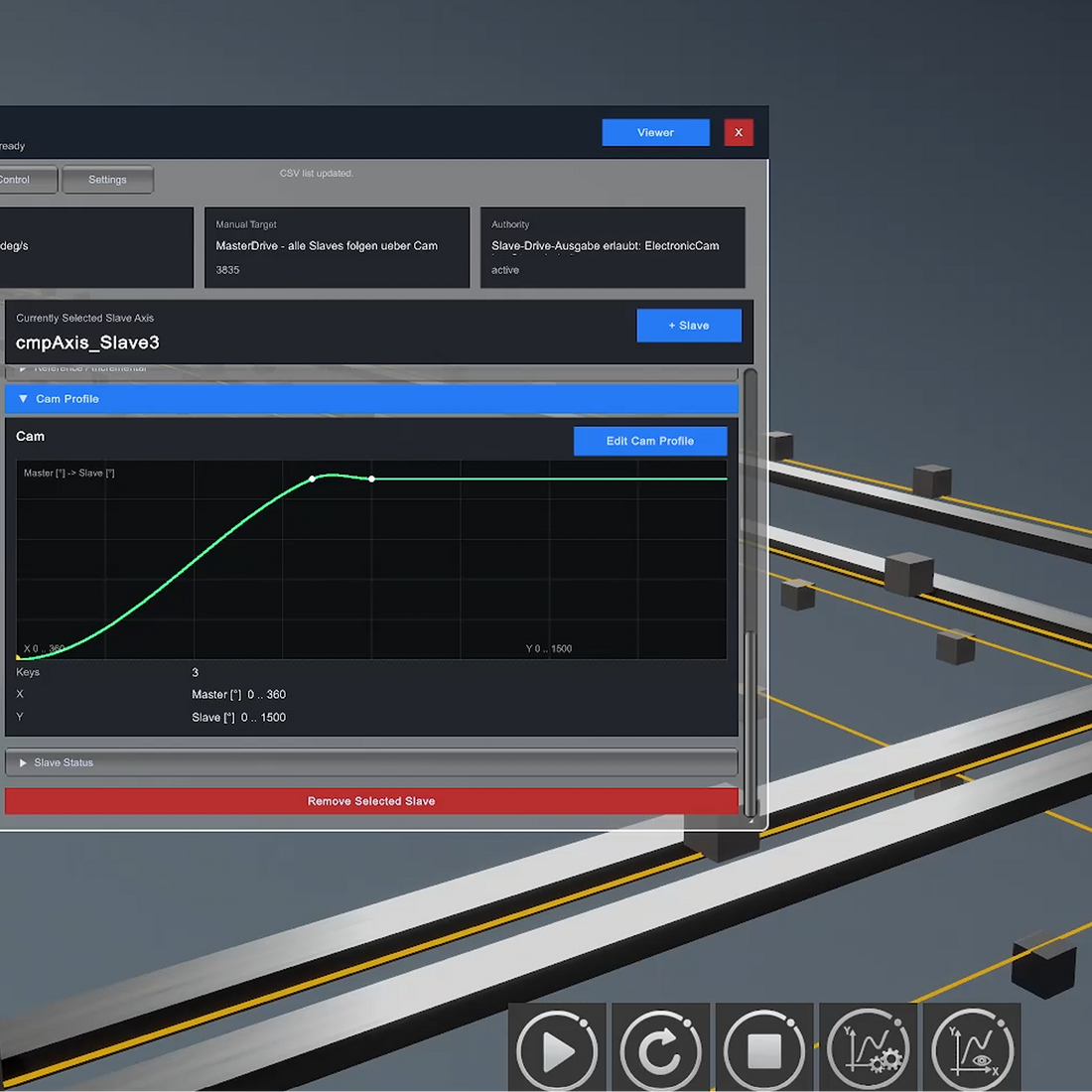Click 'Master [°] -> Slave [°]' graph label

tap(68, 473)
